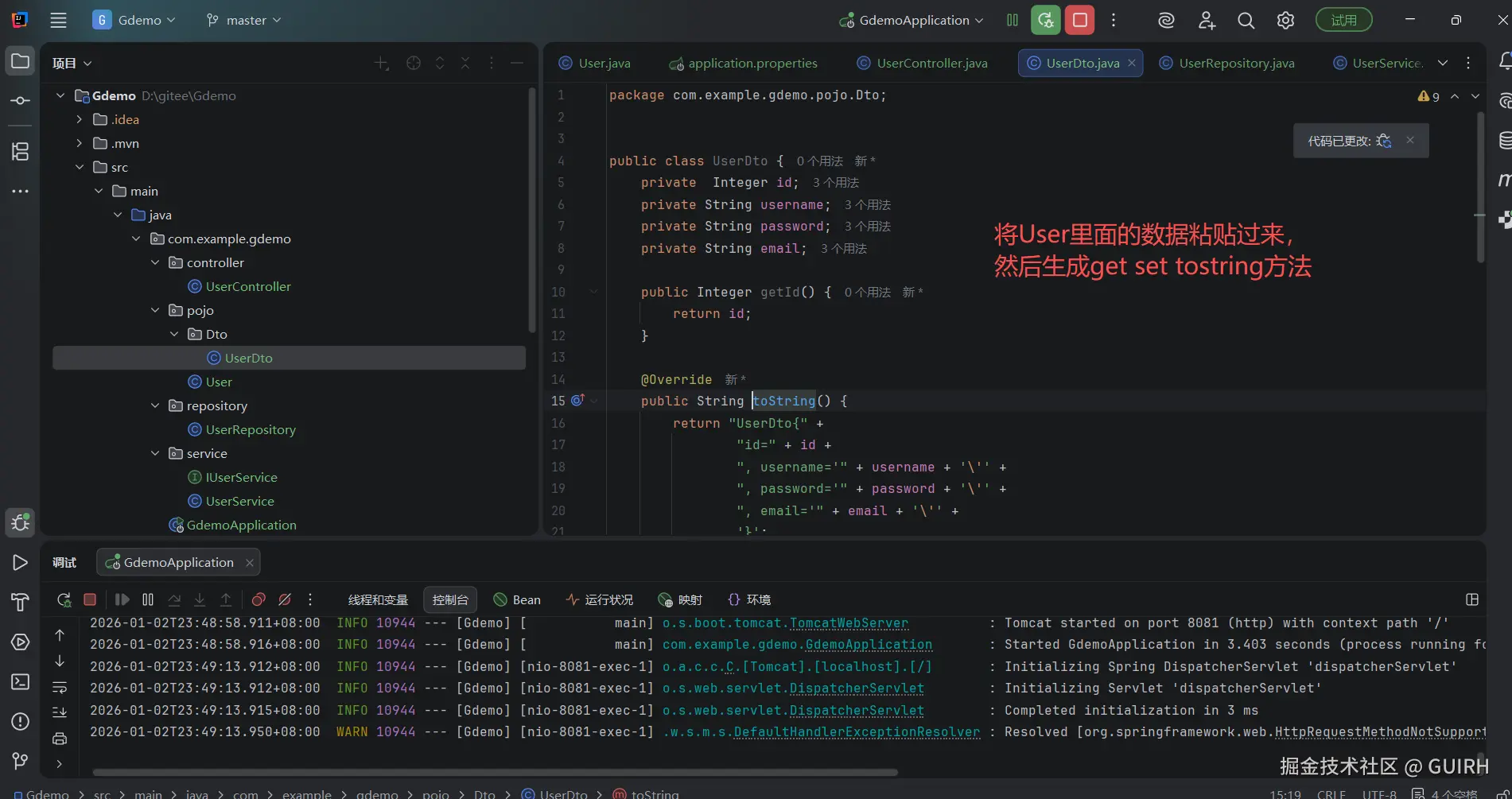1512x799 pixels.
Task: Toggle scroll to end of console
Action: [x=60, y=712]
